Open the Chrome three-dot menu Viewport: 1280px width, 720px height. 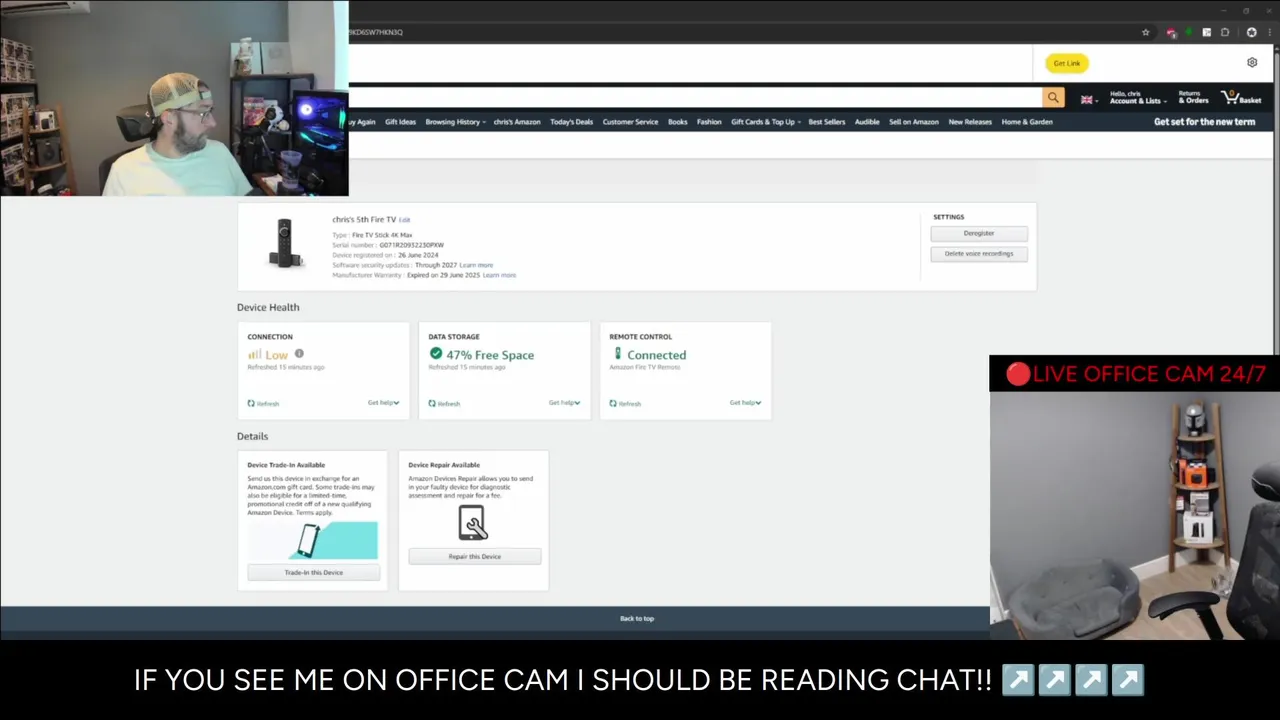click(1270, 32)
